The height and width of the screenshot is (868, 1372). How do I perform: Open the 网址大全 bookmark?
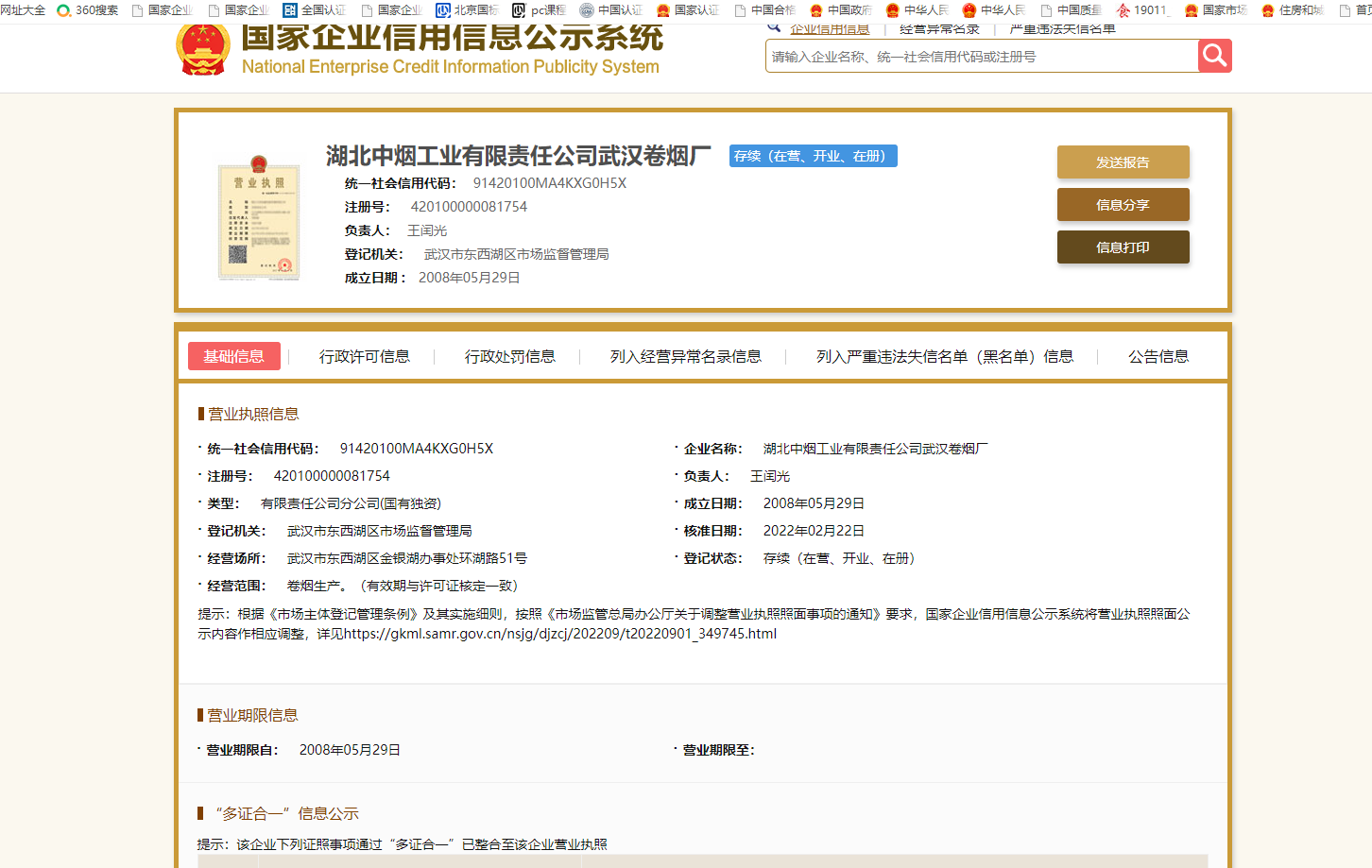pyautogui.click(x=23, y=10)
